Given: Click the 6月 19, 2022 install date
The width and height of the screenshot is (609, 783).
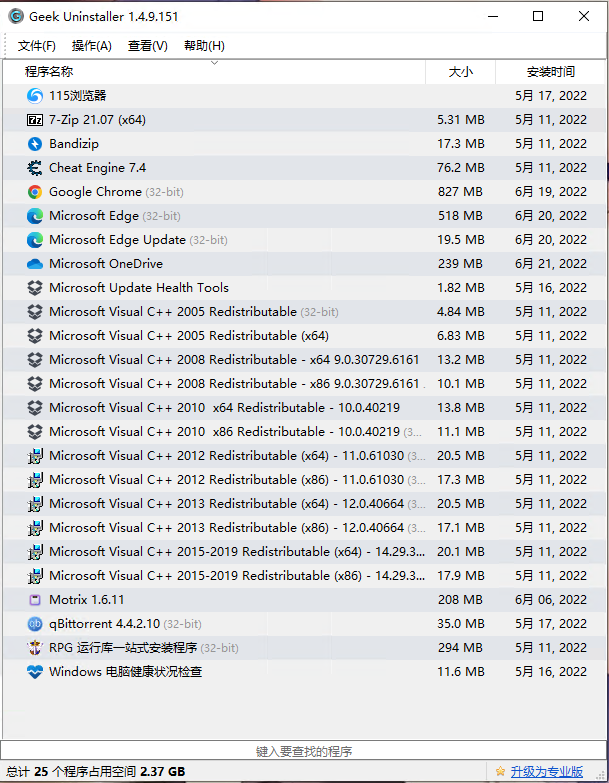Looking at the screenshot, I should point(551,192).
